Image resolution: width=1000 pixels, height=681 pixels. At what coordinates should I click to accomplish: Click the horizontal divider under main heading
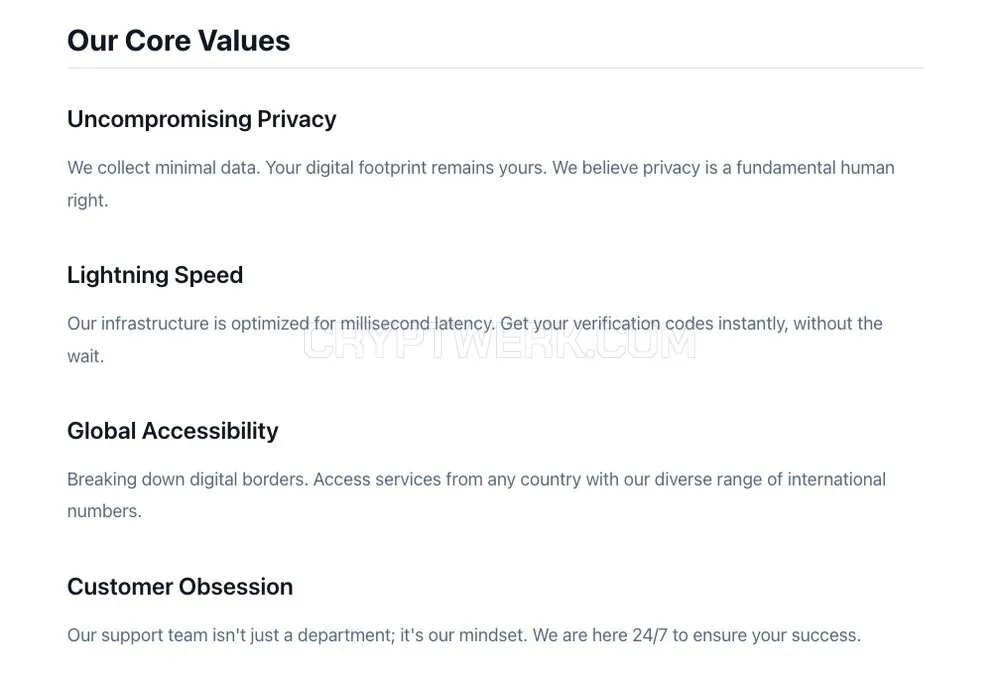(x=496, y=68)
